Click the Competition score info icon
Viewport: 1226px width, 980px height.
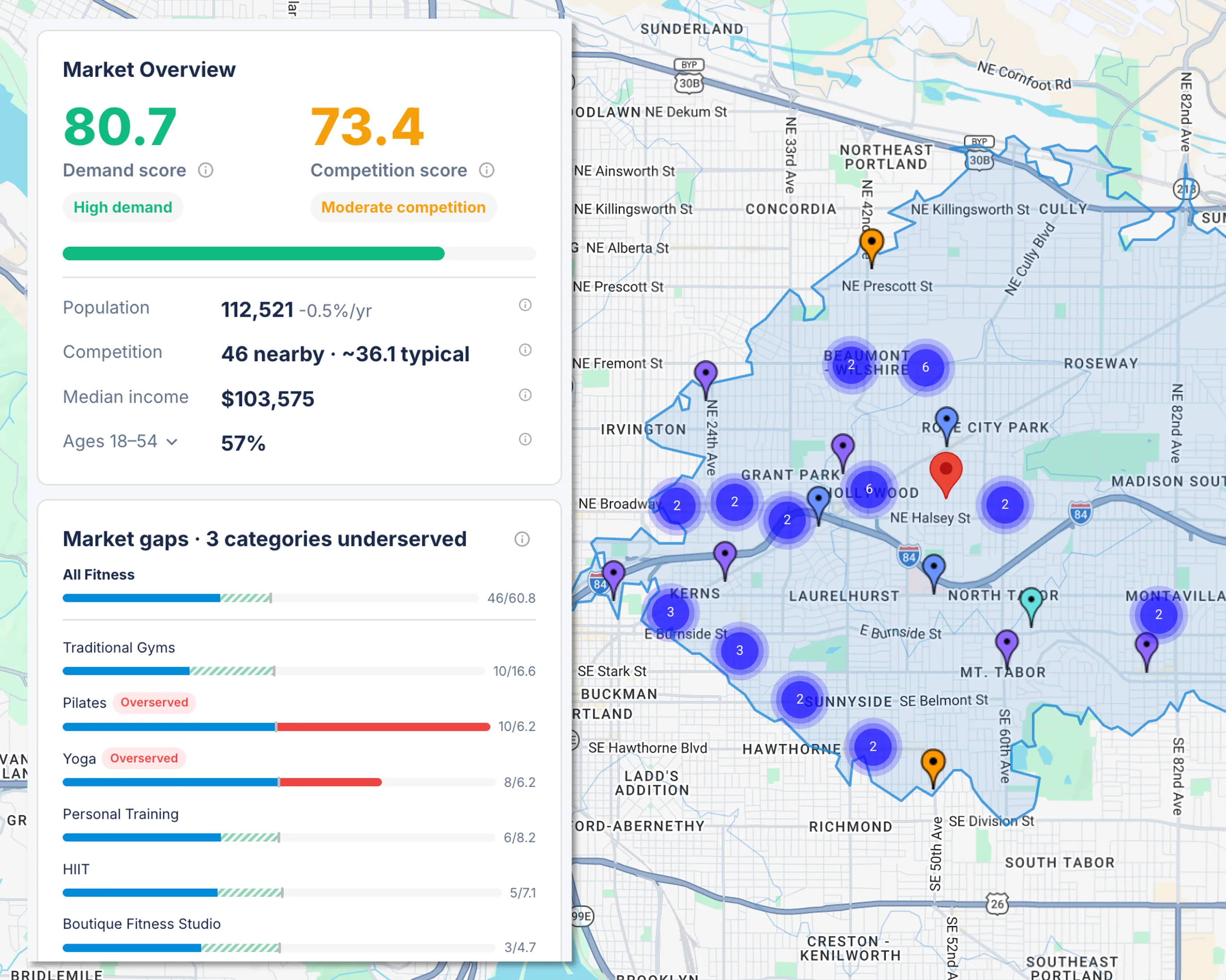pyautogui.click(x=486, y=170)
